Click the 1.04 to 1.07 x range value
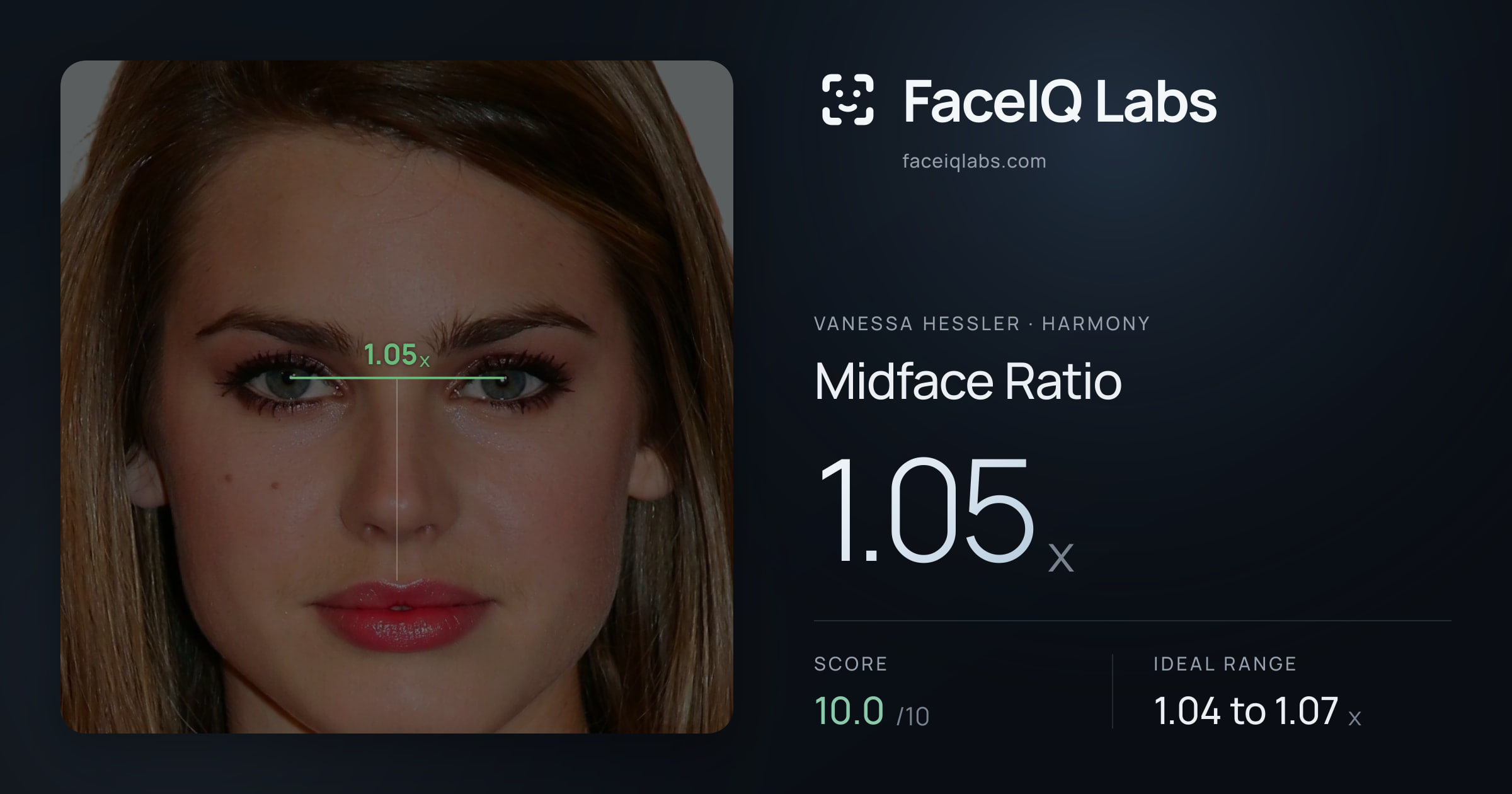The image size is (1512, 794). tap(1257, 711)
